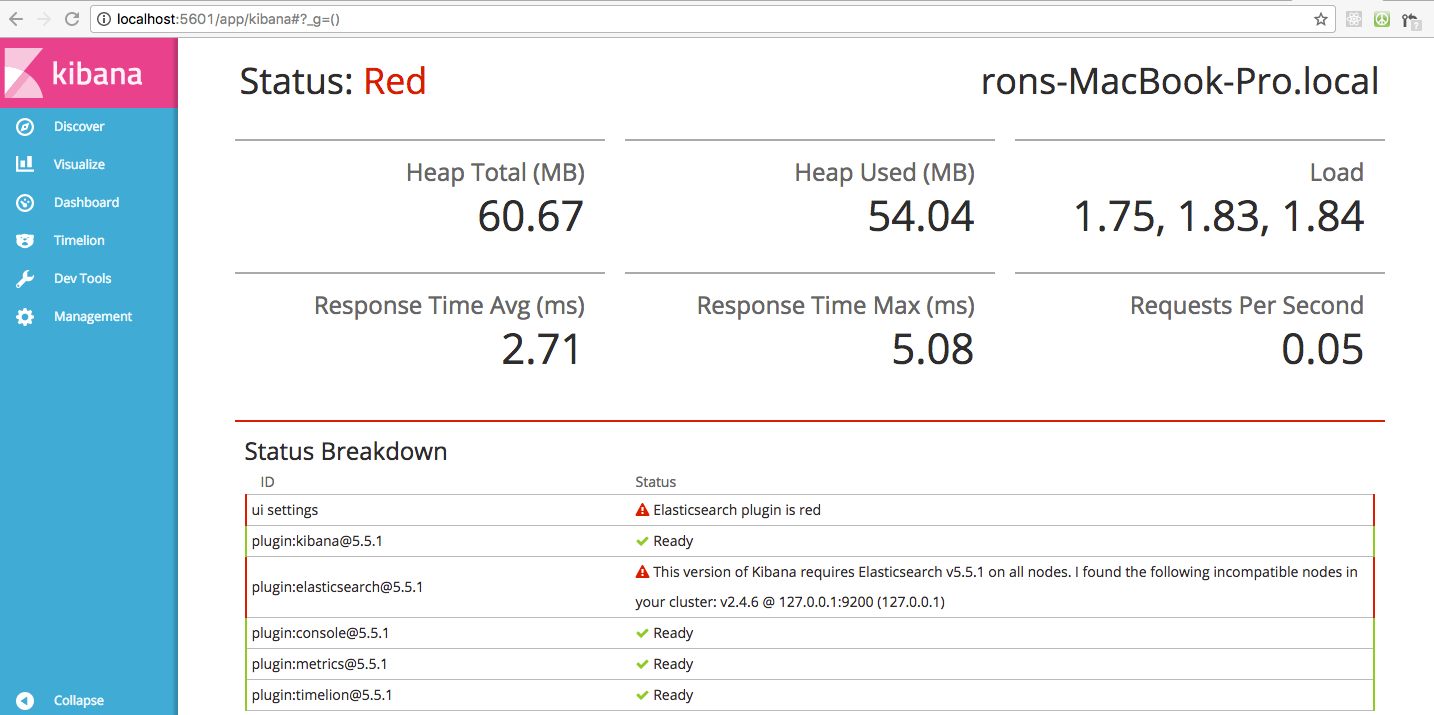Click the green check for plugin:console
The width and height of the screenshot is (1434, 715).
coord(642,633)
